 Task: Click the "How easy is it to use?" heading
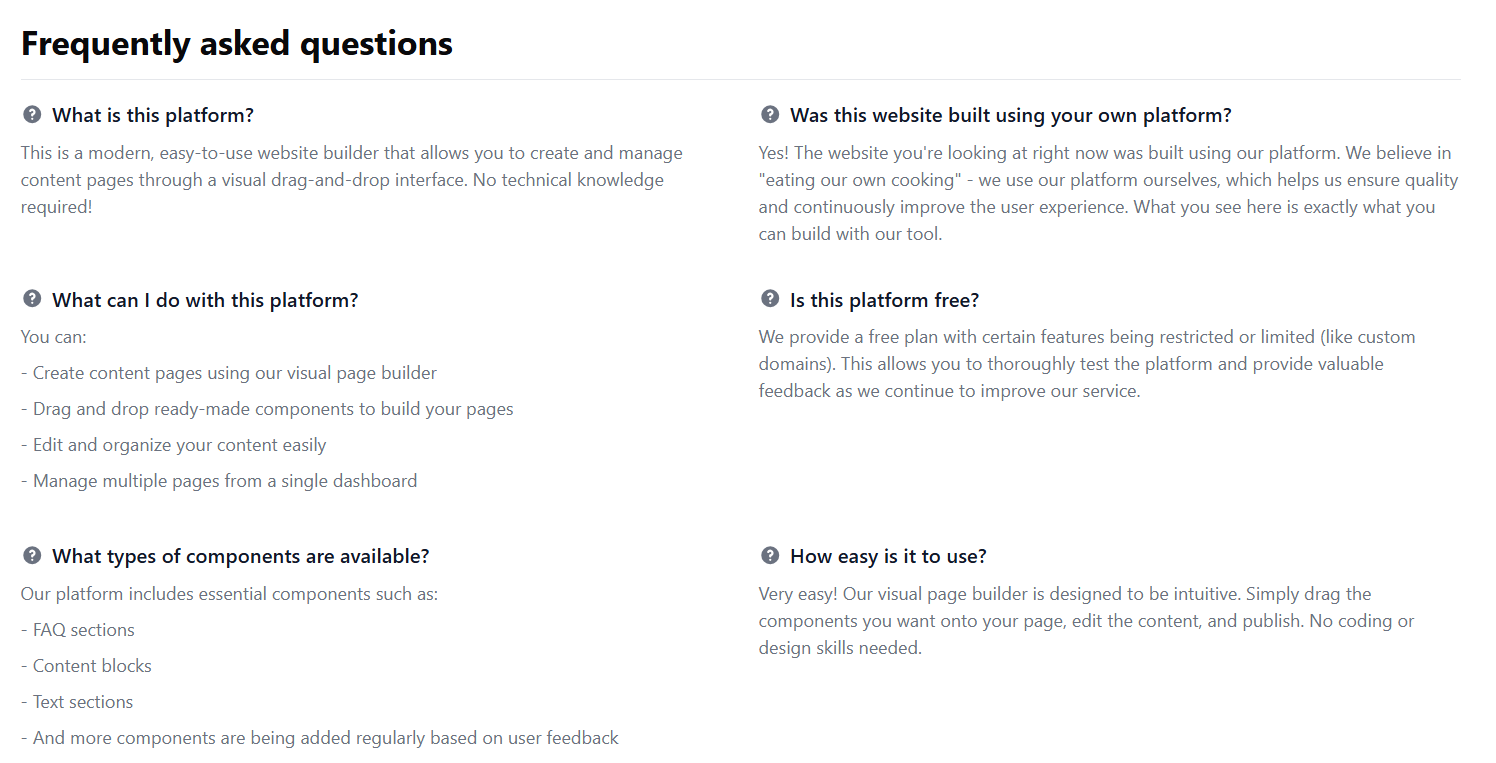tap(888, 556)
